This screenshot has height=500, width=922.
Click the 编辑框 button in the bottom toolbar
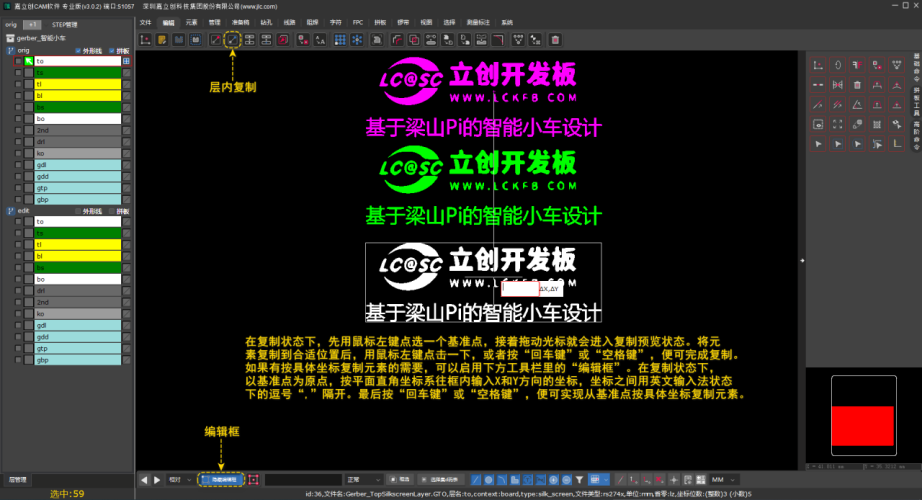pos(221,480)
